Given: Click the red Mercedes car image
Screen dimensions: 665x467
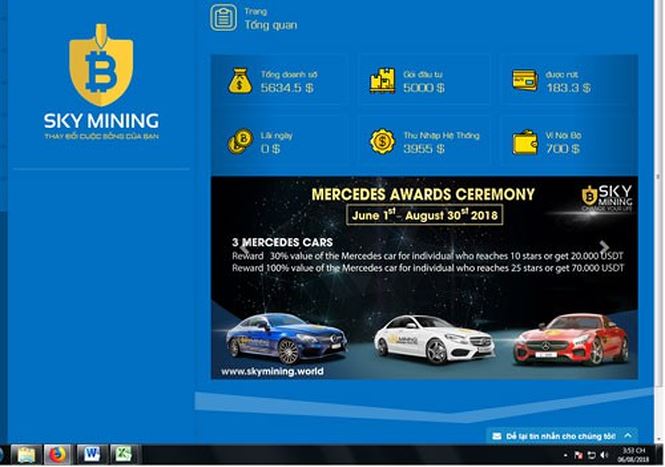Looking at the screenshot, I should click(571, 340).
